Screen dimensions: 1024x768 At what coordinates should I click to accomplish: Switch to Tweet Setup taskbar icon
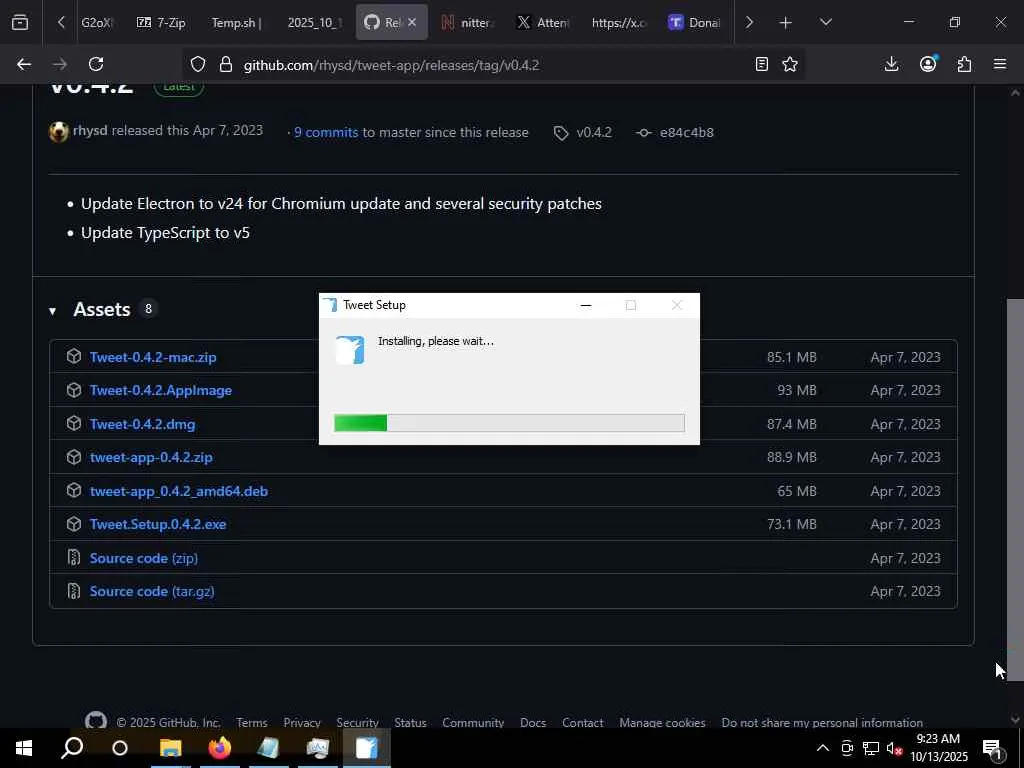(x=366, y=748)
